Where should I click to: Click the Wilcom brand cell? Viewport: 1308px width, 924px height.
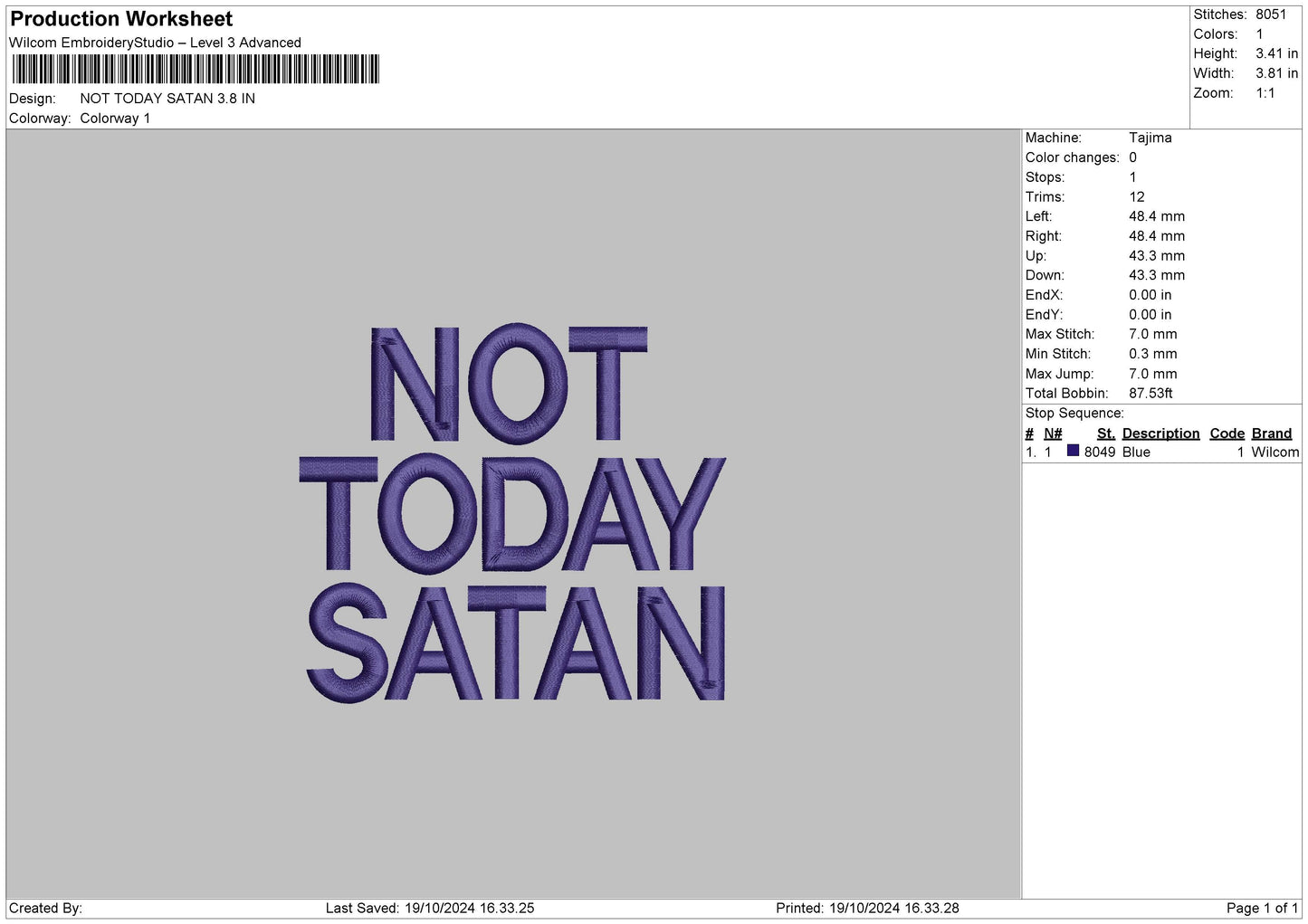click(x=1275, y=452)
